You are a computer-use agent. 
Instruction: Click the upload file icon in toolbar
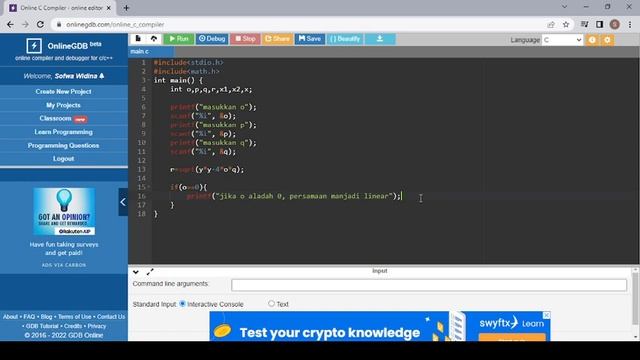(x=153, y=39)
